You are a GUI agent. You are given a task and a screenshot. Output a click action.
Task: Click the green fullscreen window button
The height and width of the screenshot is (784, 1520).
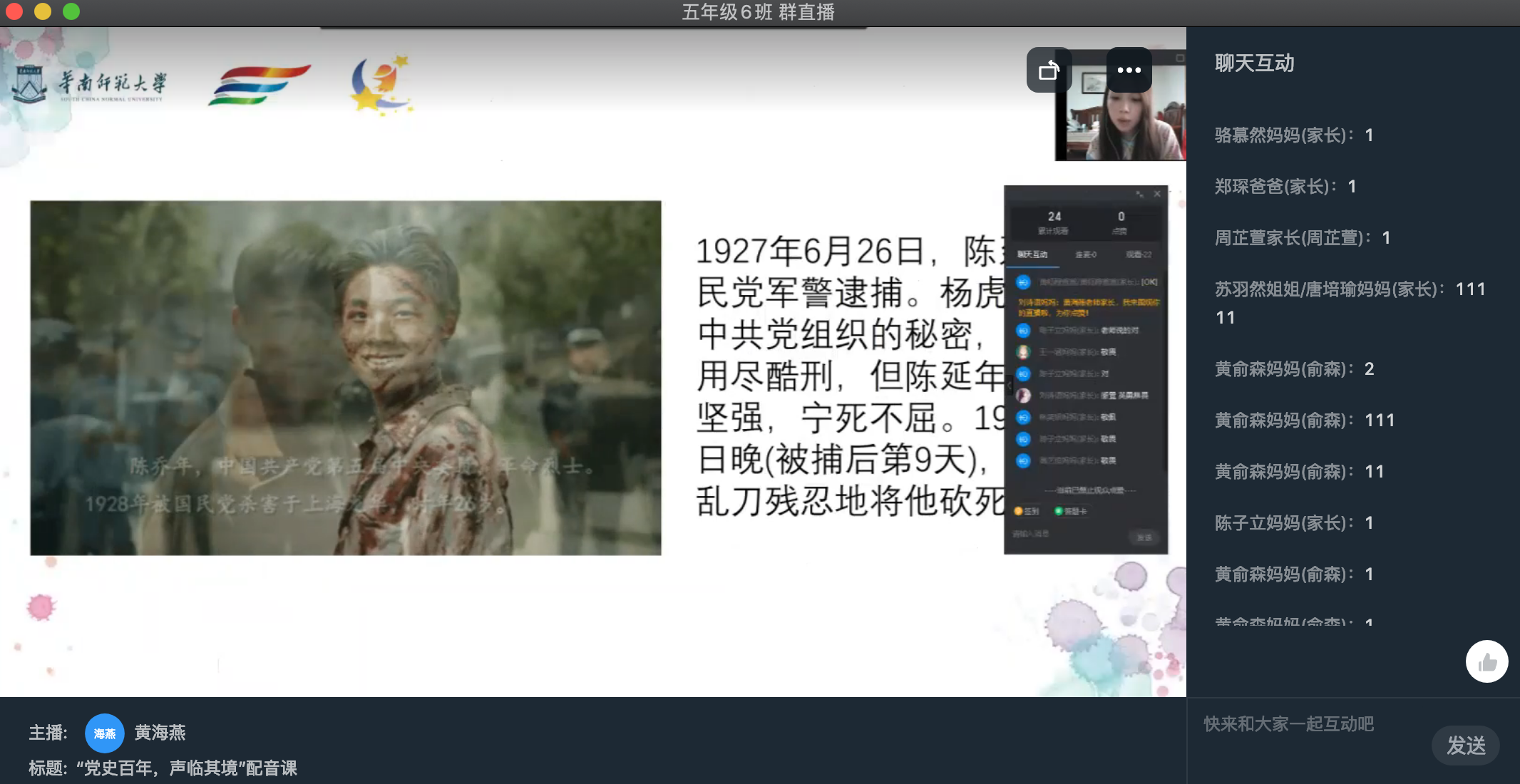pos(71,11)
